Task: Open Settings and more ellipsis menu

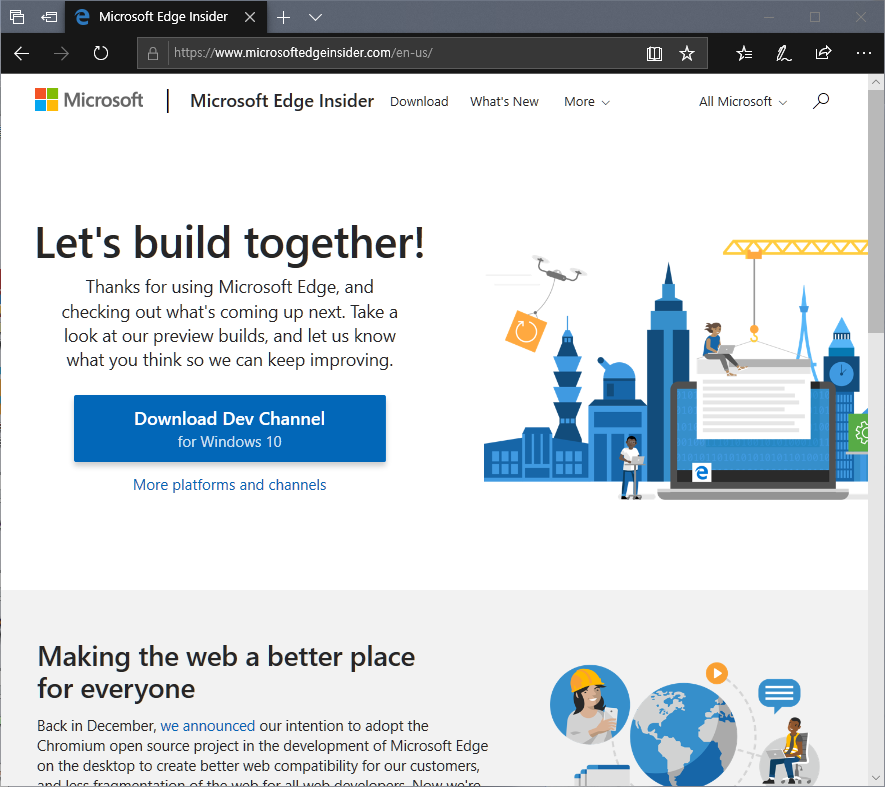Action: coord(864,53)
